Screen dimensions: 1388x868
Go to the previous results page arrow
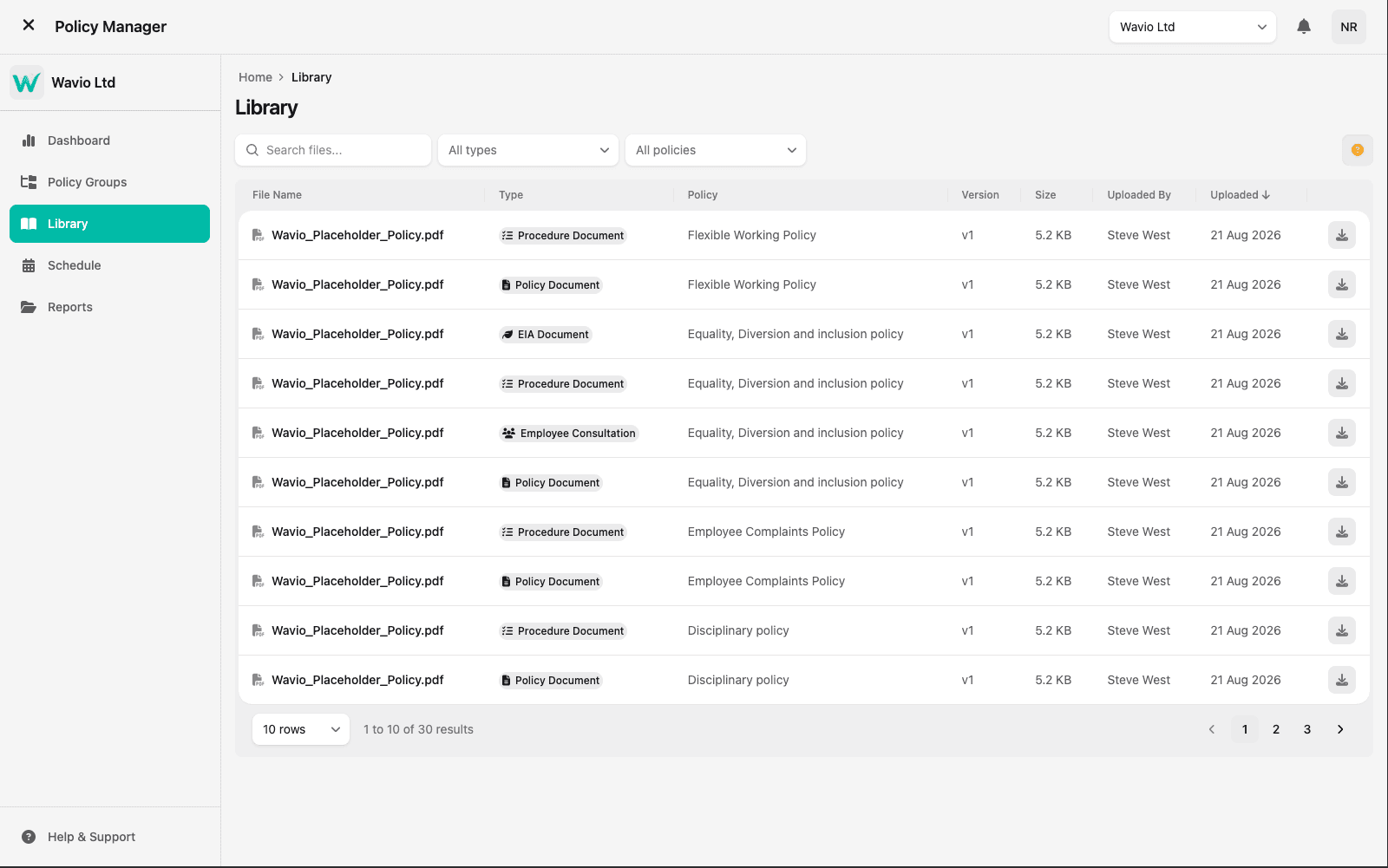click(1212, 729)
